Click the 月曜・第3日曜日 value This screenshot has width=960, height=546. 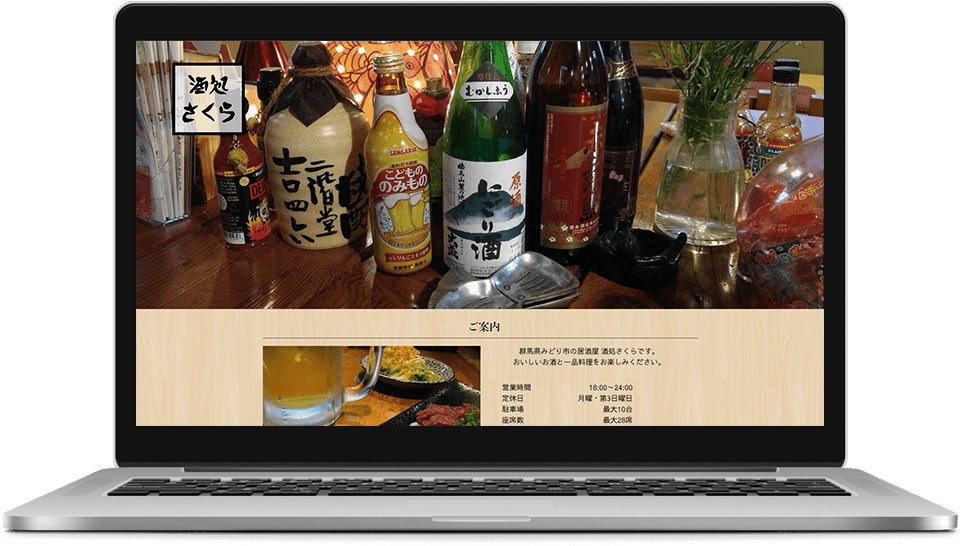coord(605,398)
